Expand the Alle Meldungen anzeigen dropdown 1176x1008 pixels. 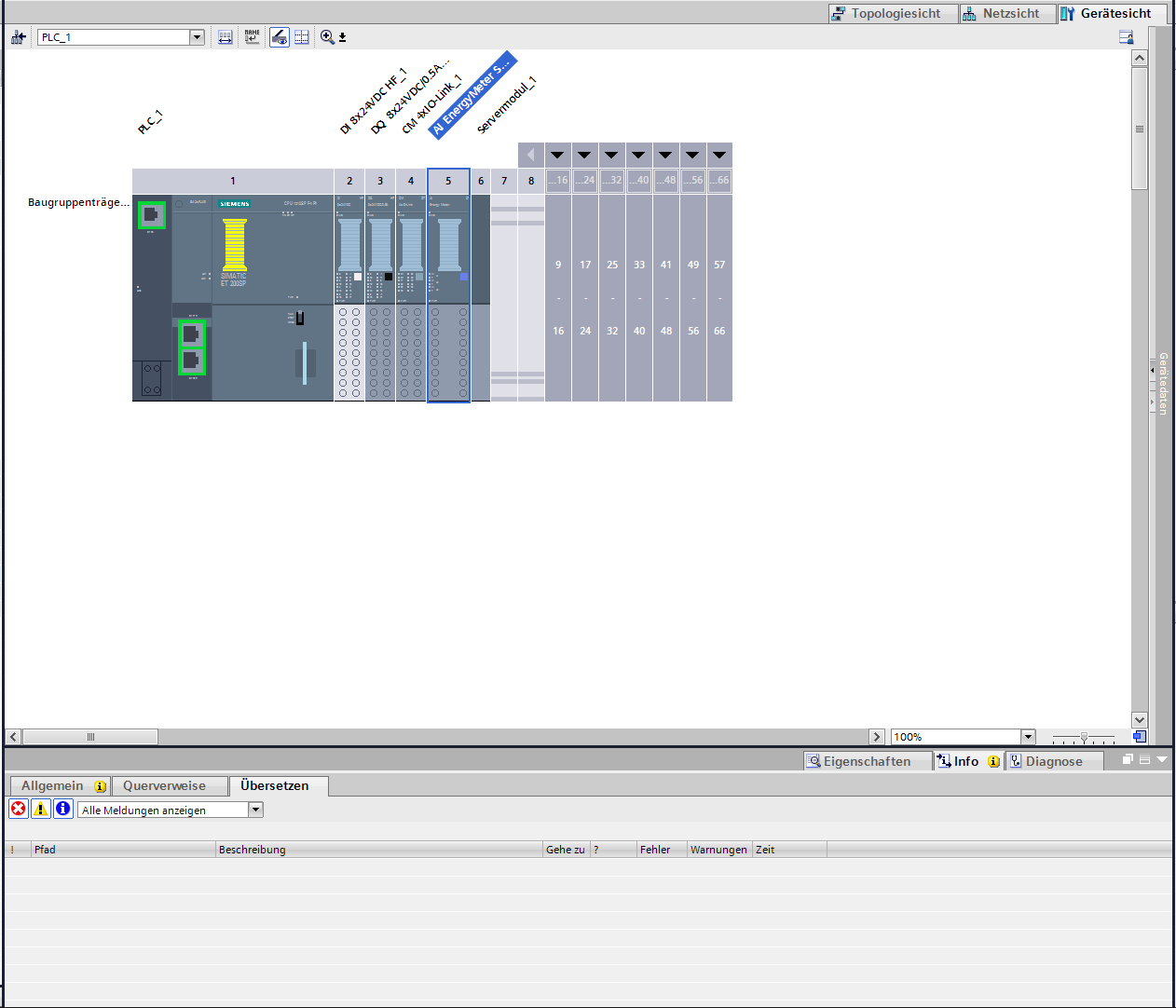(x=255, y=810)
